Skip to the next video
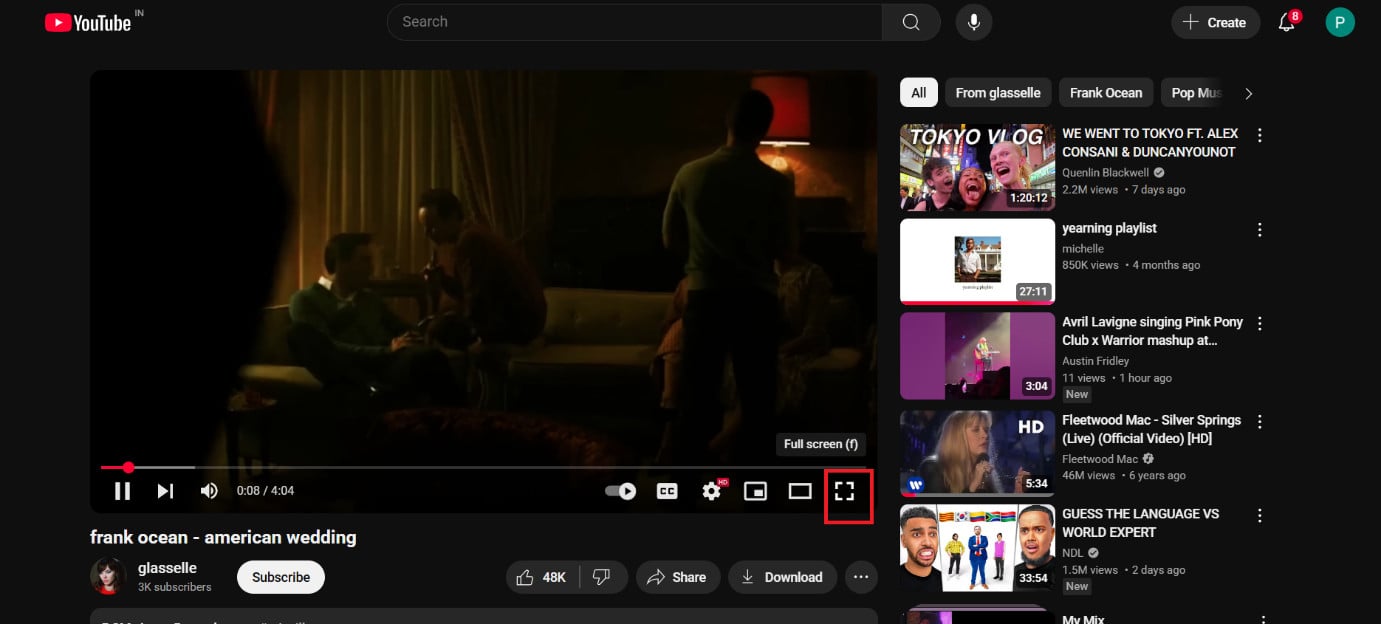Viewport: 1381px width, 624px height. [165, 491]
